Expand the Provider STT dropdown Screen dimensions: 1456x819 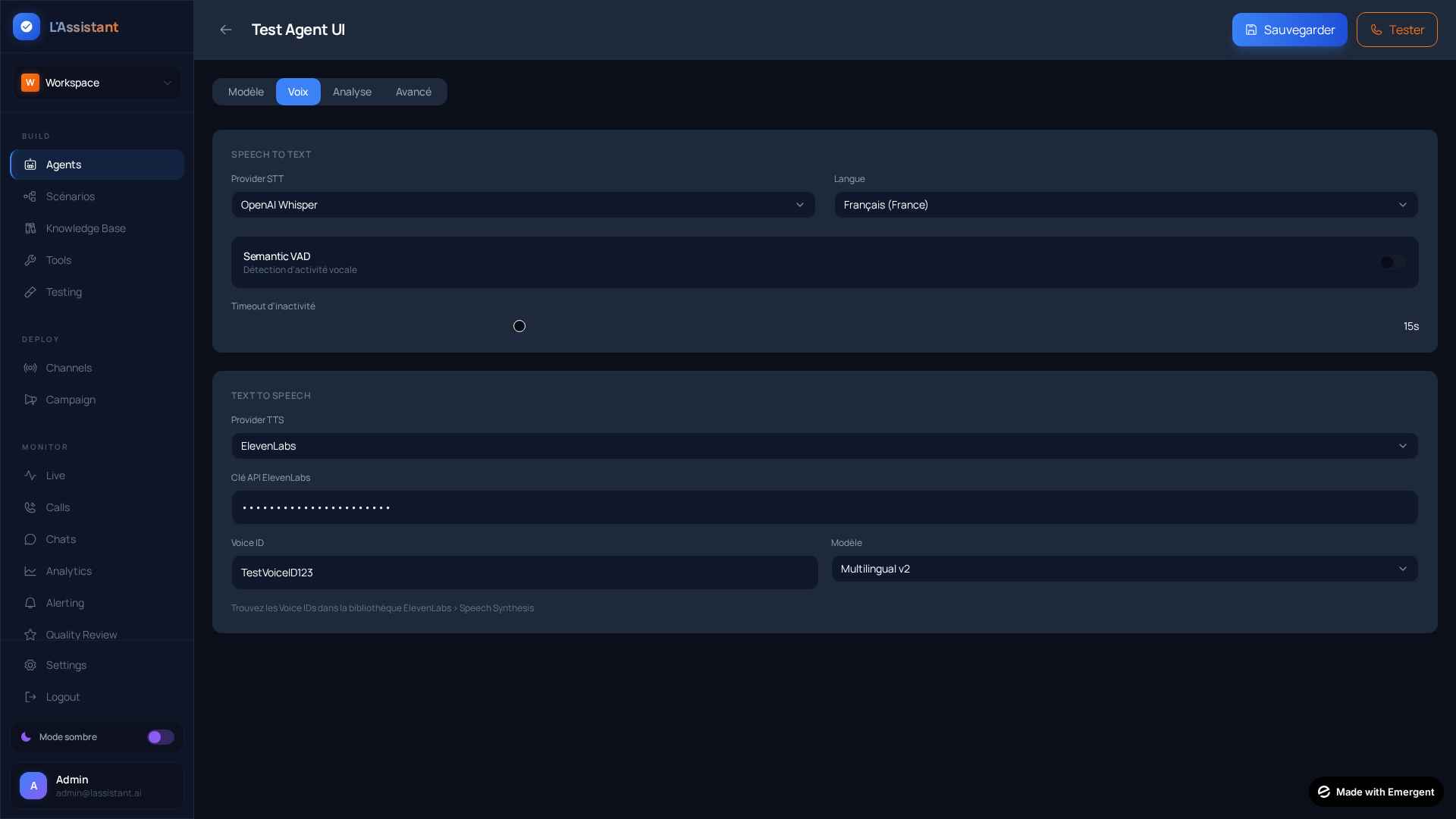[x=522, y=205]
